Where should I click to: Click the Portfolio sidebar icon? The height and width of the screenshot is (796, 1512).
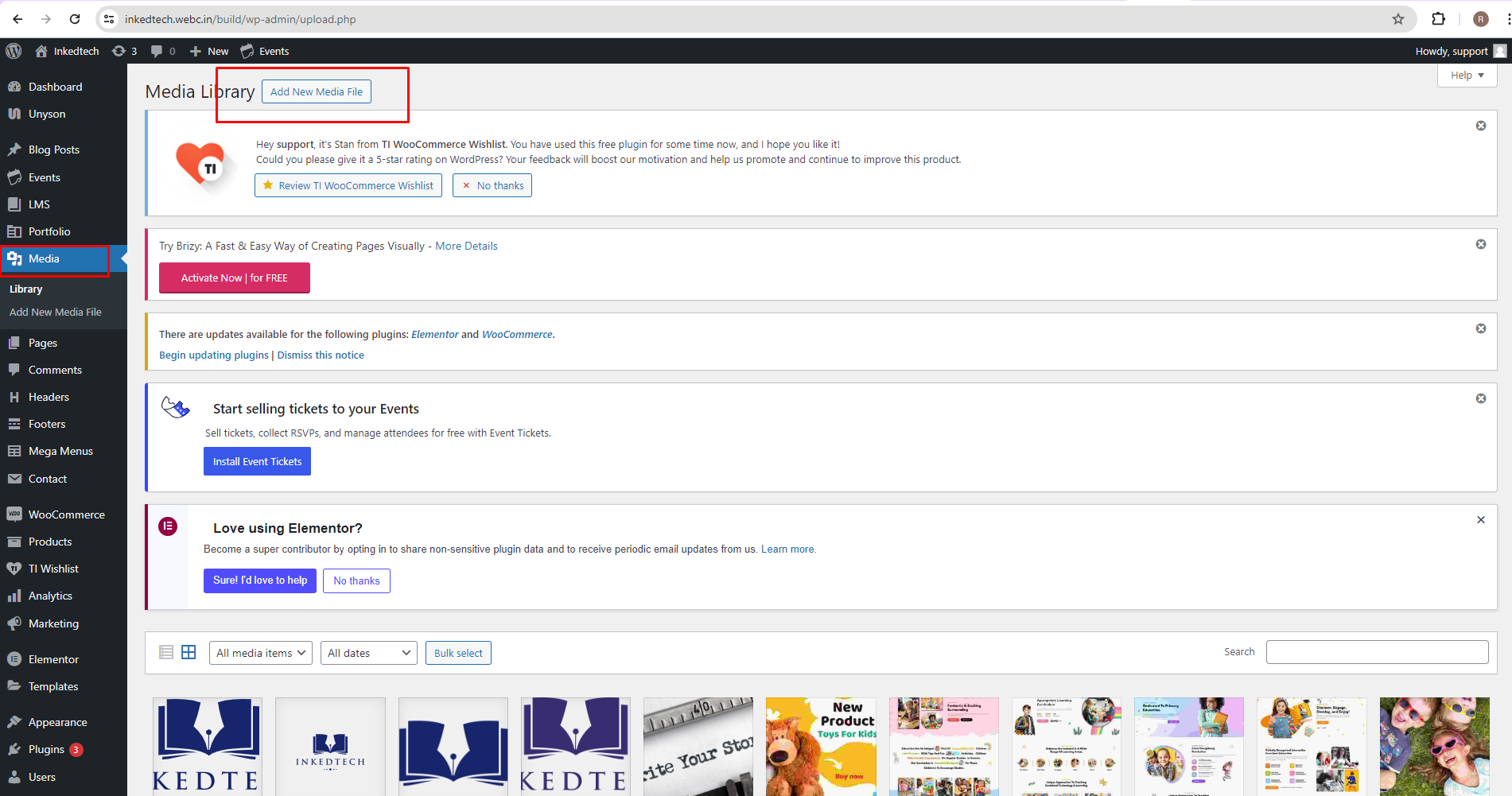pyautogui.click(x=14, y=231)
